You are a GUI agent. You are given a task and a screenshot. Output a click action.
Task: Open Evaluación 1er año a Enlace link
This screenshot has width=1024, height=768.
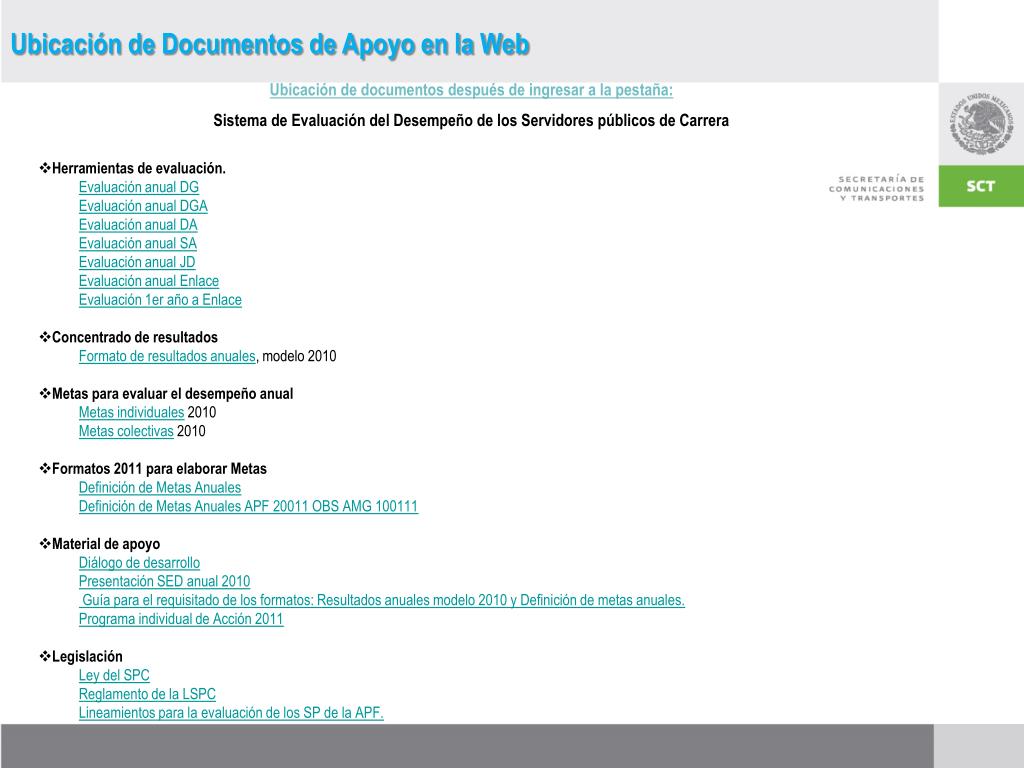[x=160, y=300]
